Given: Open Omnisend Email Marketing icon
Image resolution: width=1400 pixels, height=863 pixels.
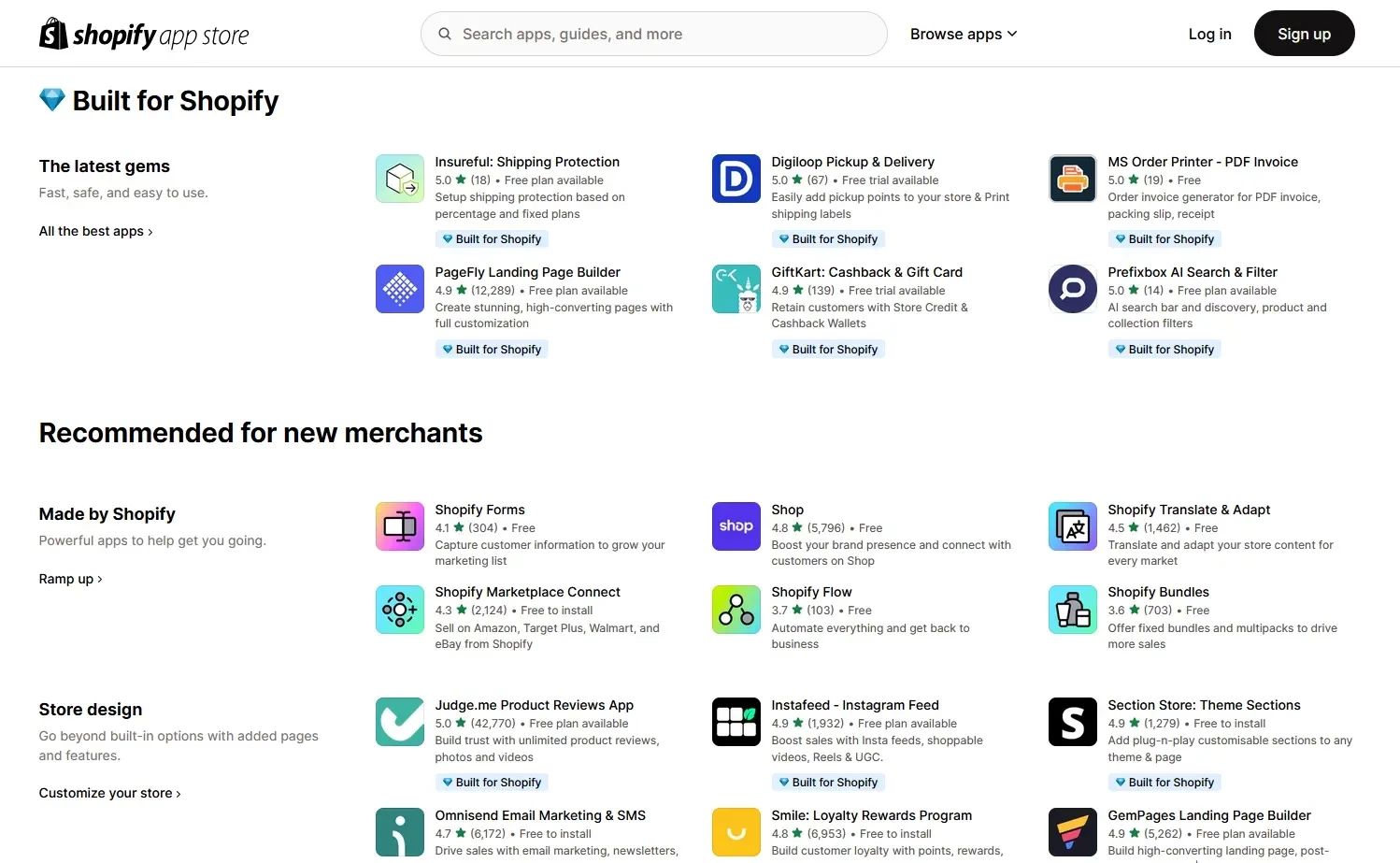Looking at the screenshot, I should [x=400, y=832].
